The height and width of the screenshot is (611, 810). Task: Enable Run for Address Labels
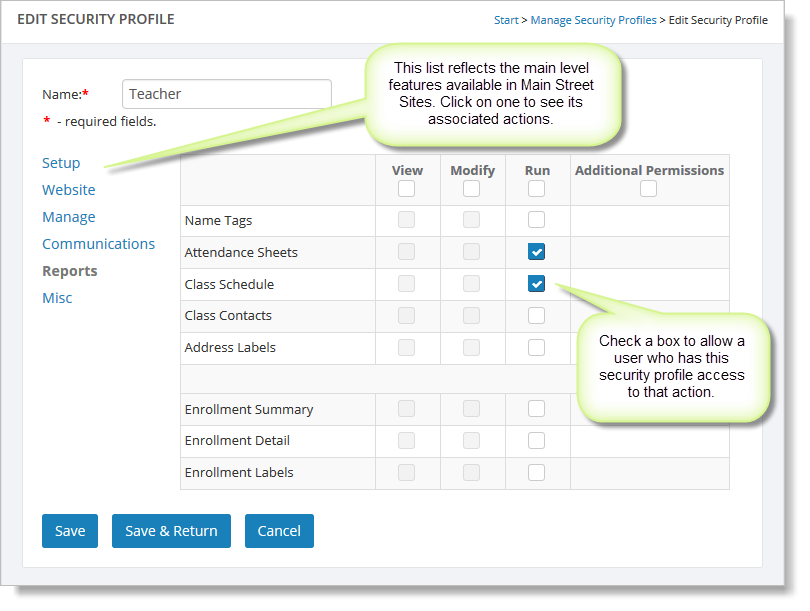click(537, 348)
